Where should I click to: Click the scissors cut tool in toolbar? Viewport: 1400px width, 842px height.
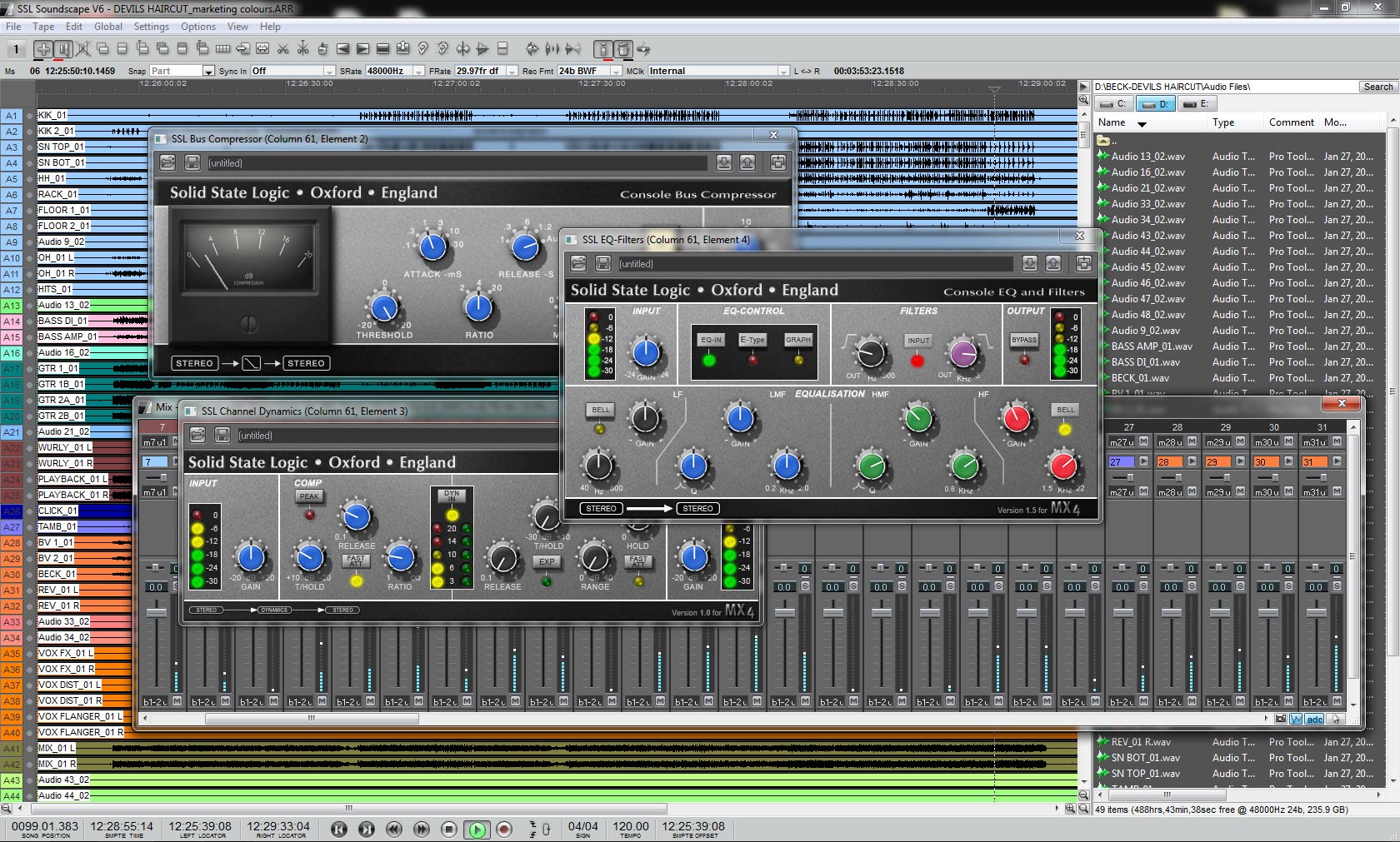tap(283, 49)
